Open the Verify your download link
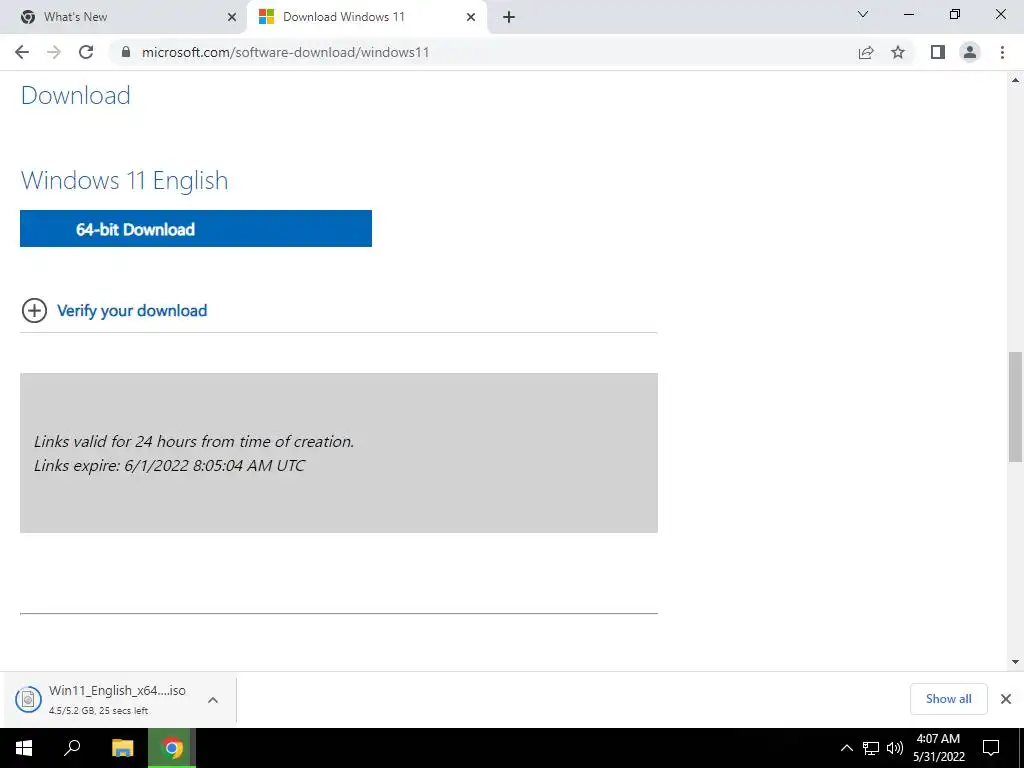The image size is (1024, 768). click(132, 311)
